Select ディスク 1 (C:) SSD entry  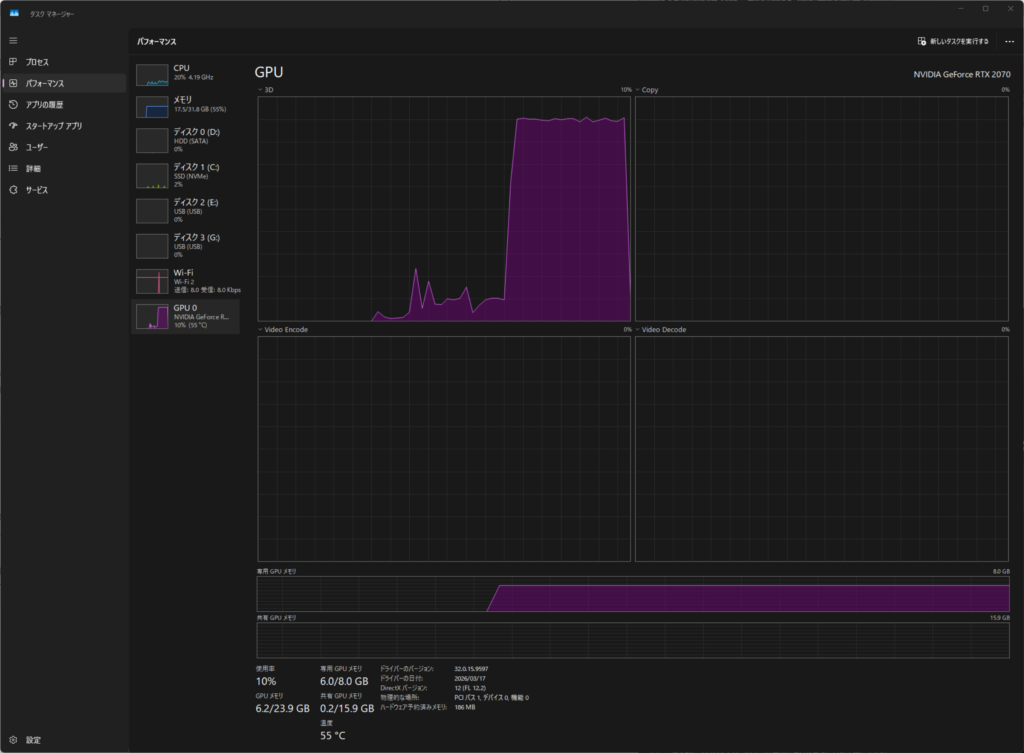coord(186,174)
